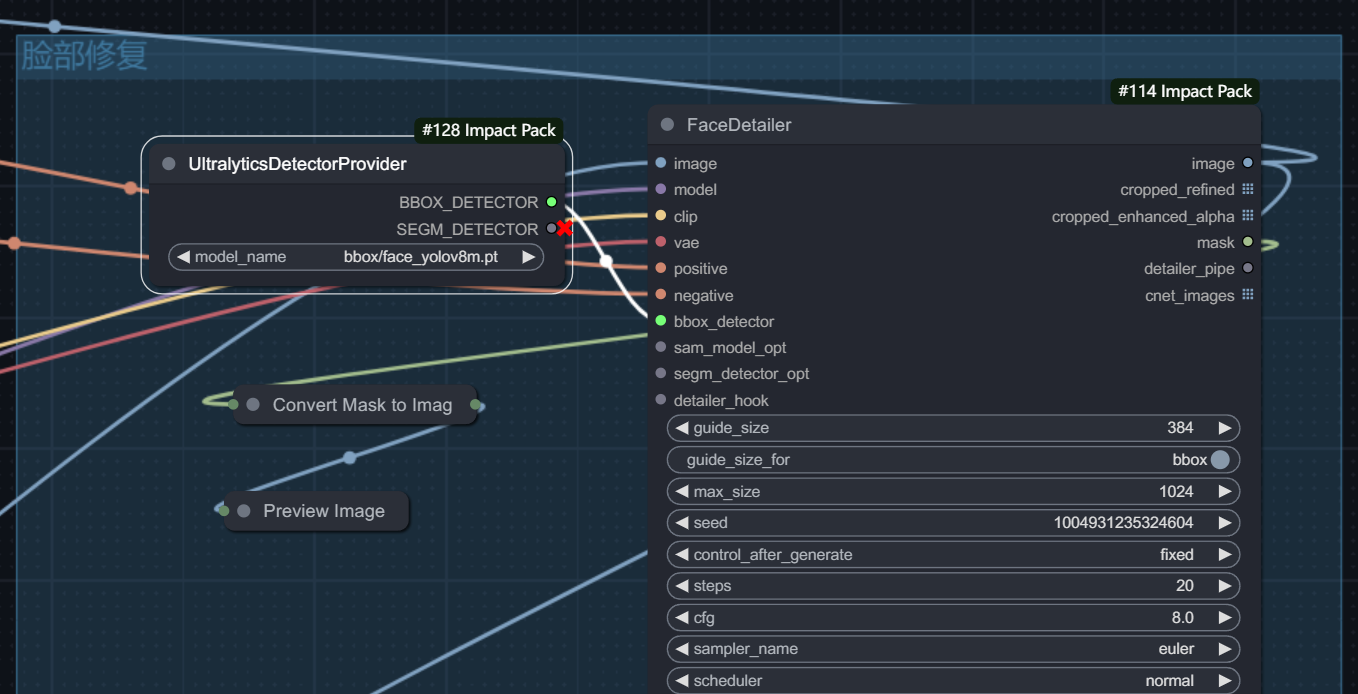Image resolution: width=1358 pixels, height=694 pixels.
Task: Select next model_name with the right arrow
Action: coord(529,257)
